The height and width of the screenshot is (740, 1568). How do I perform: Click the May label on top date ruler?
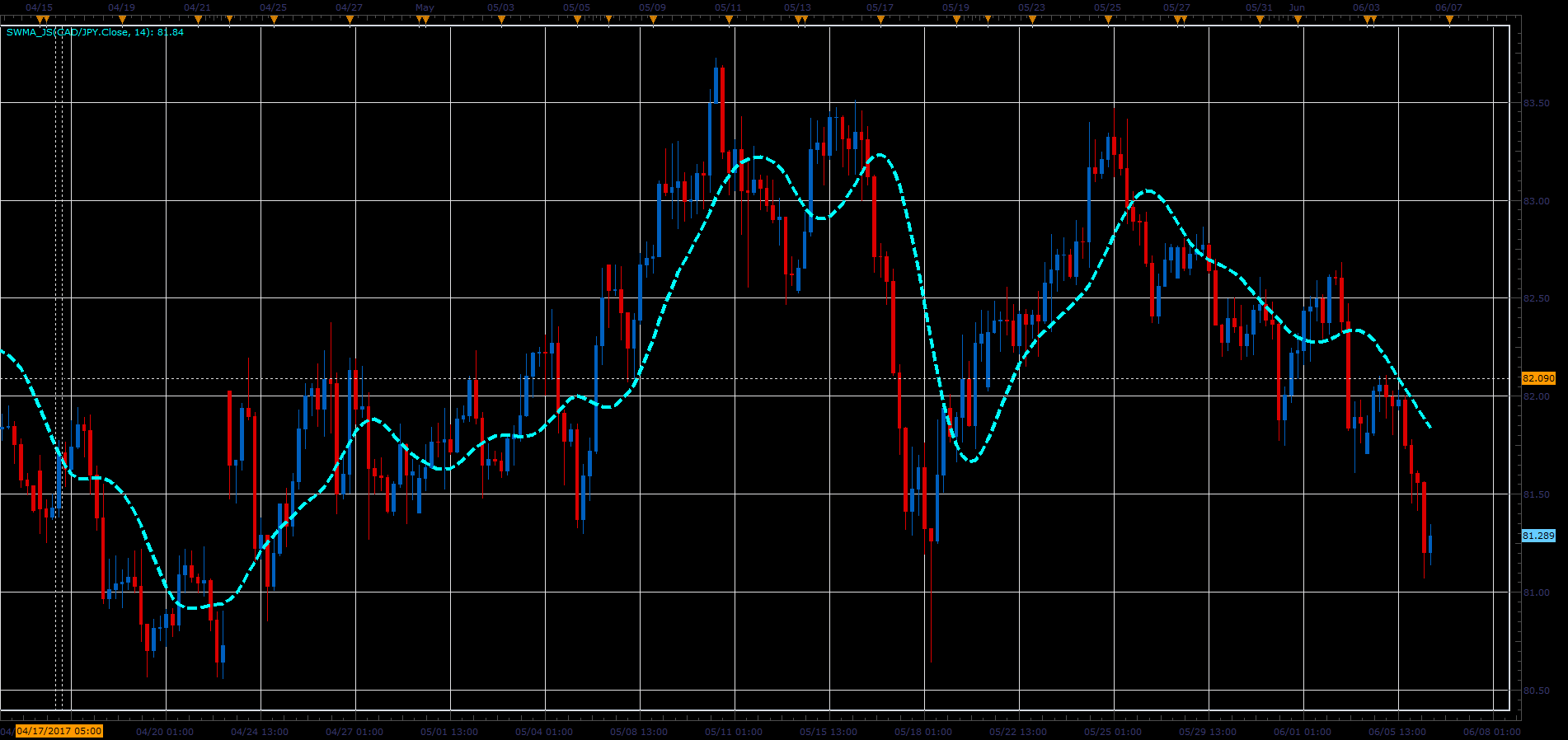tap(425, 7)
